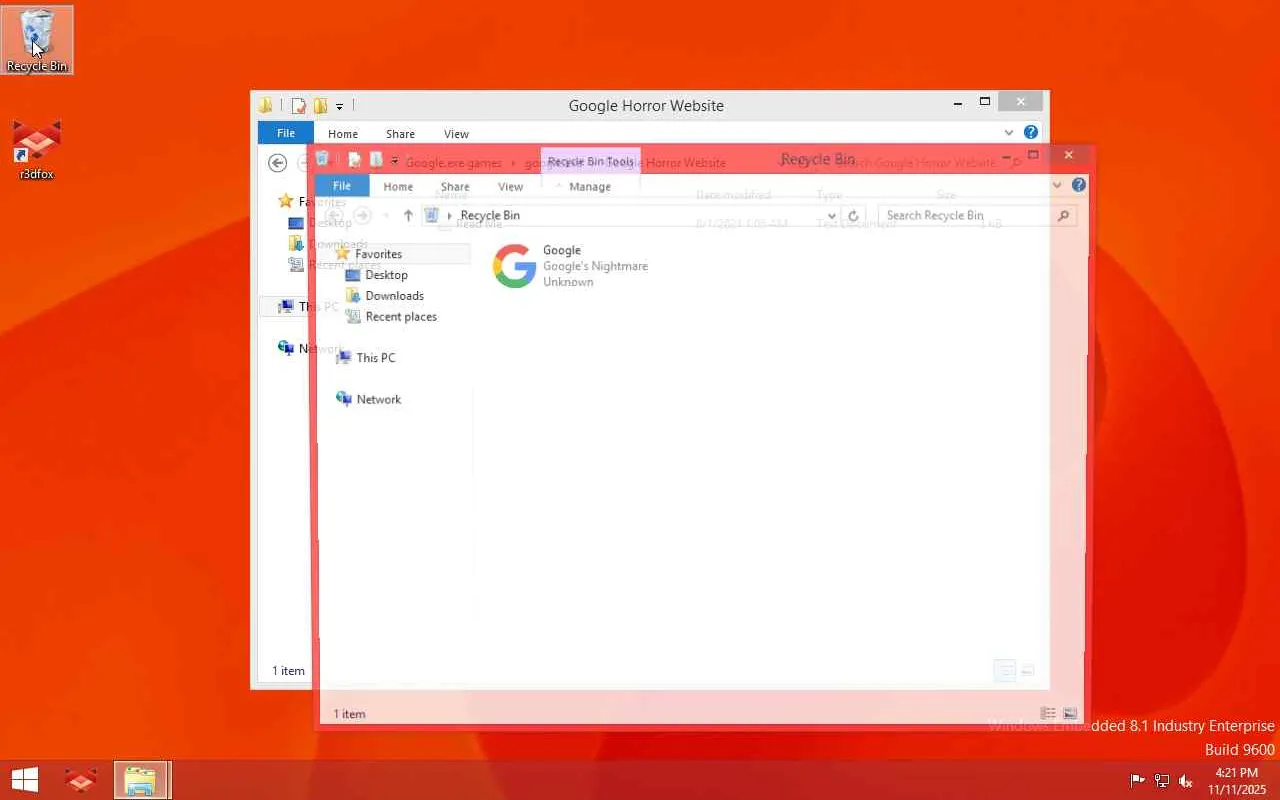This screenshot has height=800, width=1280.
Task: Open the taskbar clock showing 4:21 PM
Action: tap(1237, 780)
